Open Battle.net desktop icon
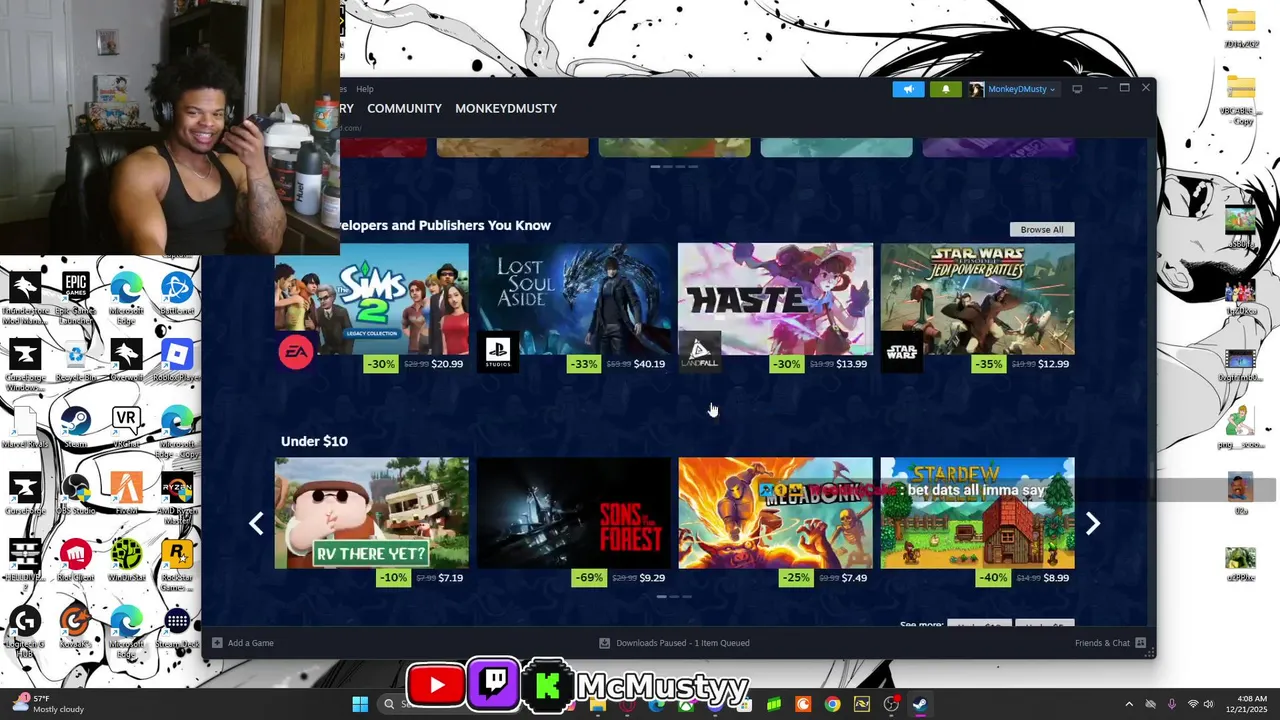 177,296
